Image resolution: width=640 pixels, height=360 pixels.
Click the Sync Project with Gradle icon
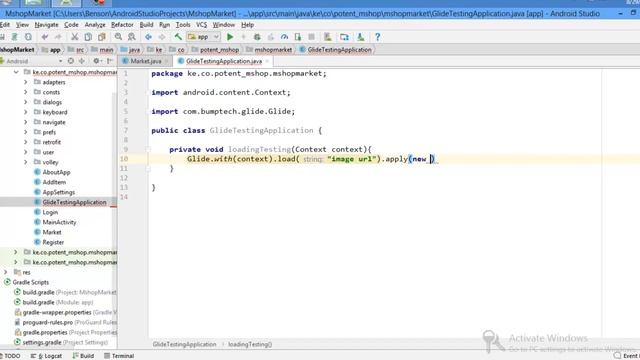(344, 37)
